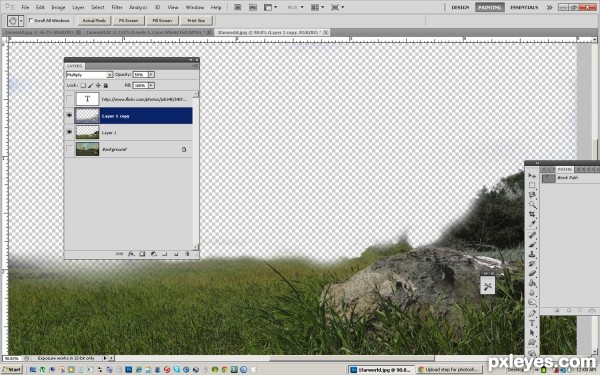Image resolution: width=600 pixels, height=375 pixels.
Task: Switch to the Paths tab
Action: point(564,169)
